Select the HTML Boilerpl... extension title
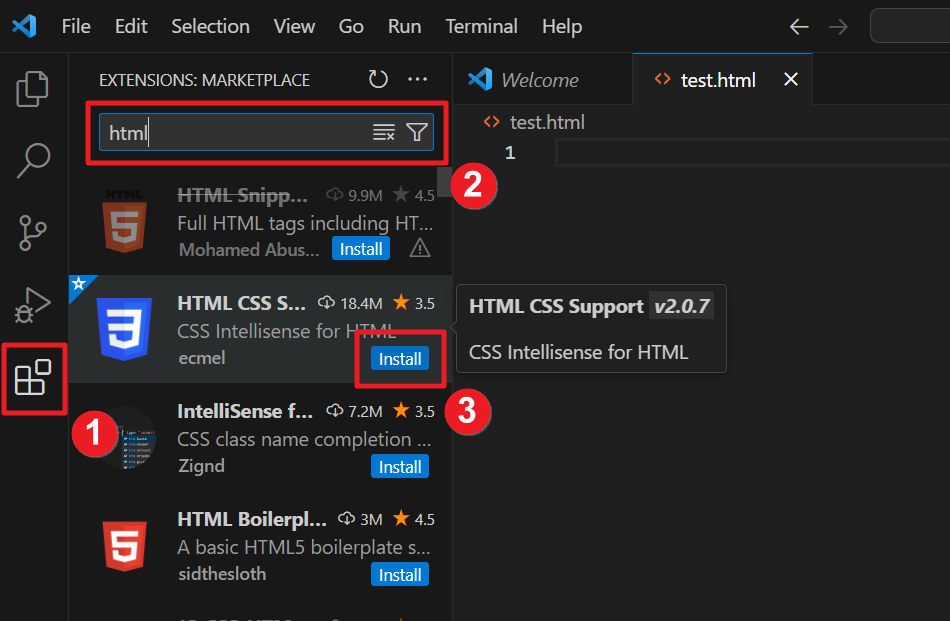Viewport: 950px width, 621px height. click(x=251, y=519)
